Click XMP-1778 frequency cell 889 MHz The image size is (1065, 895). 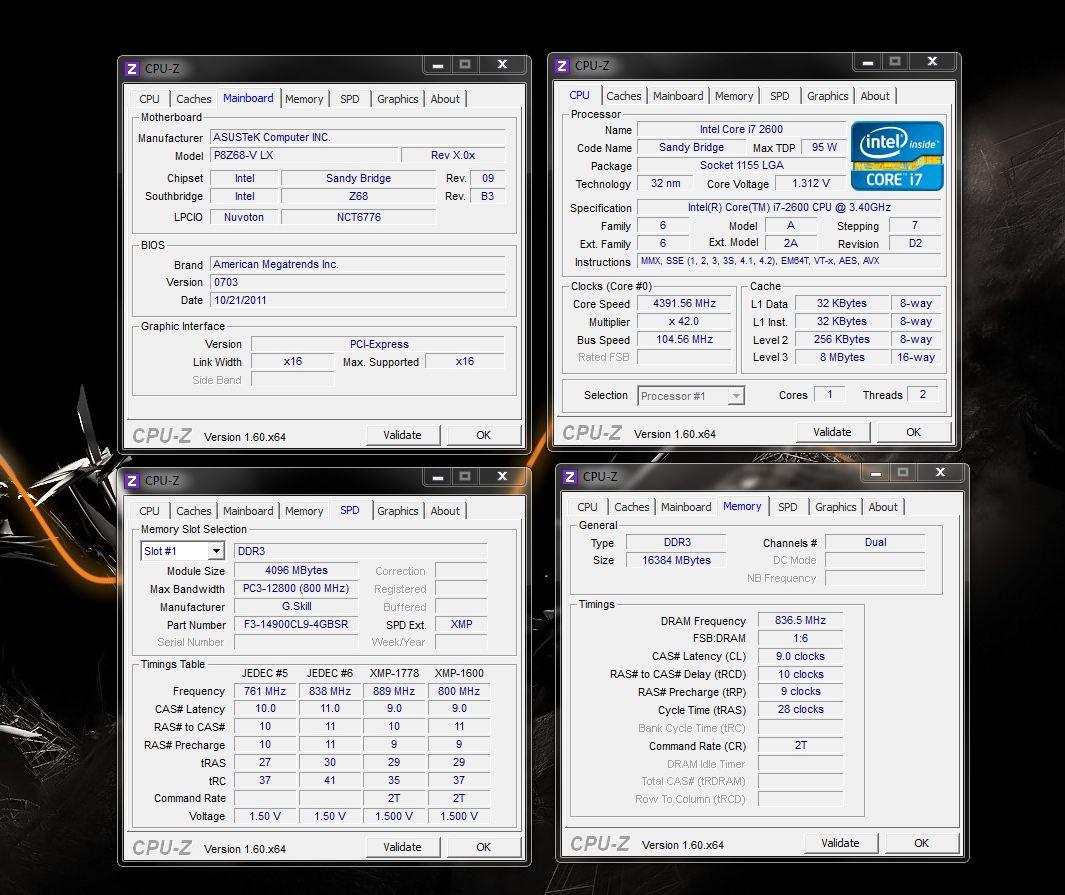(x=394, y=691)
